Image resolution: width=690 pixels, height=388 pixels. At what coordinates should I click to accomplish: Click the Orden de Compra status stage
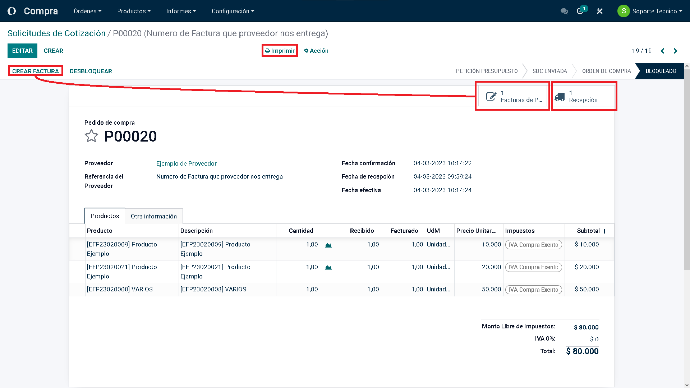(606, 71)
